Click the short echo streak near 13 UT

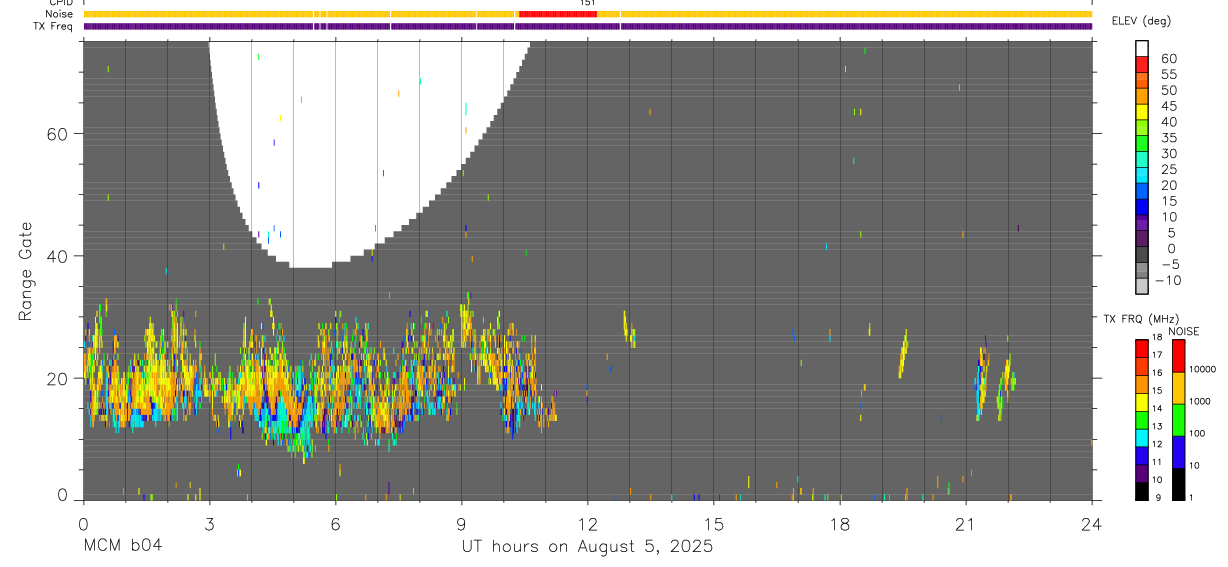(x=629, y=328)
